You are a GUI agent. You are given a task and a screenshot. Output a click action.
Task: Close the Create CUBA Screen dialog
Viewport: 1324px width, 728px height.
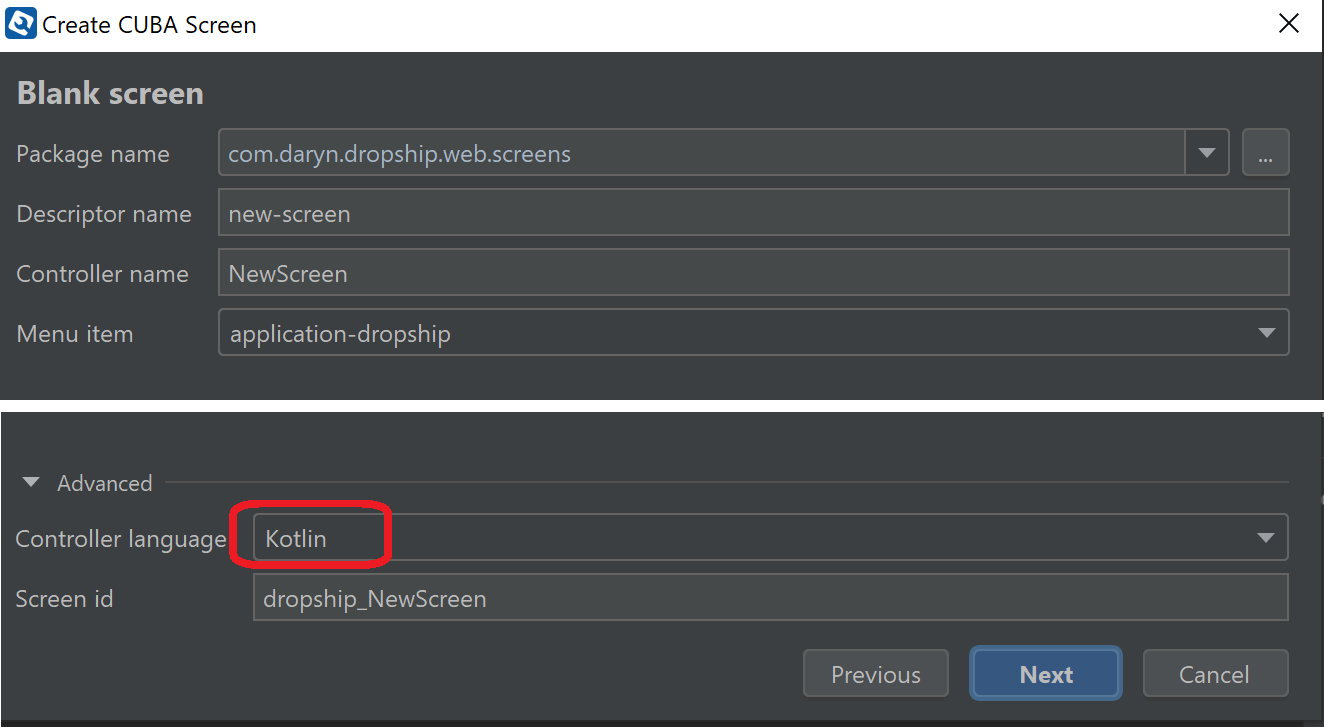click(1289, 25)
